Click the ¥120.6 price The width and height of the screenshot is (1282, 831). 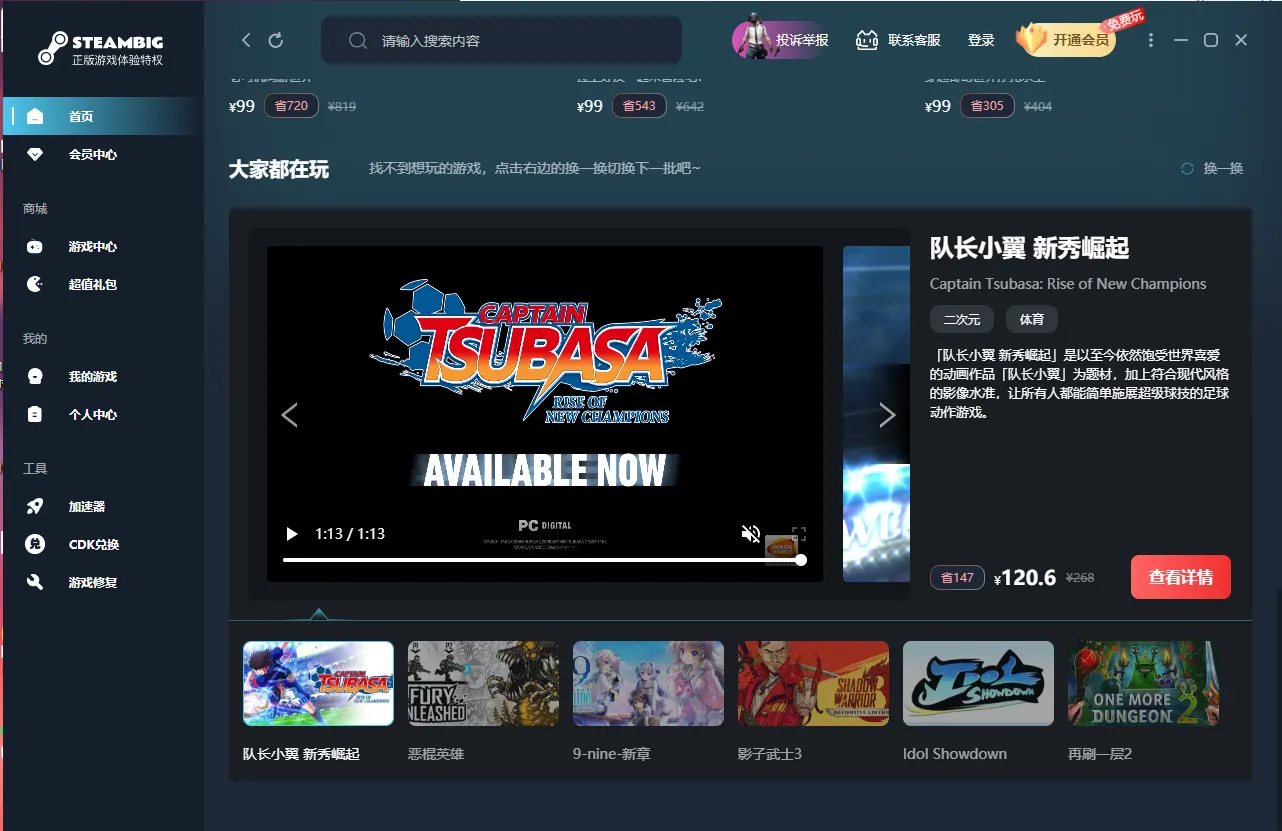(x=1025, y=578)
